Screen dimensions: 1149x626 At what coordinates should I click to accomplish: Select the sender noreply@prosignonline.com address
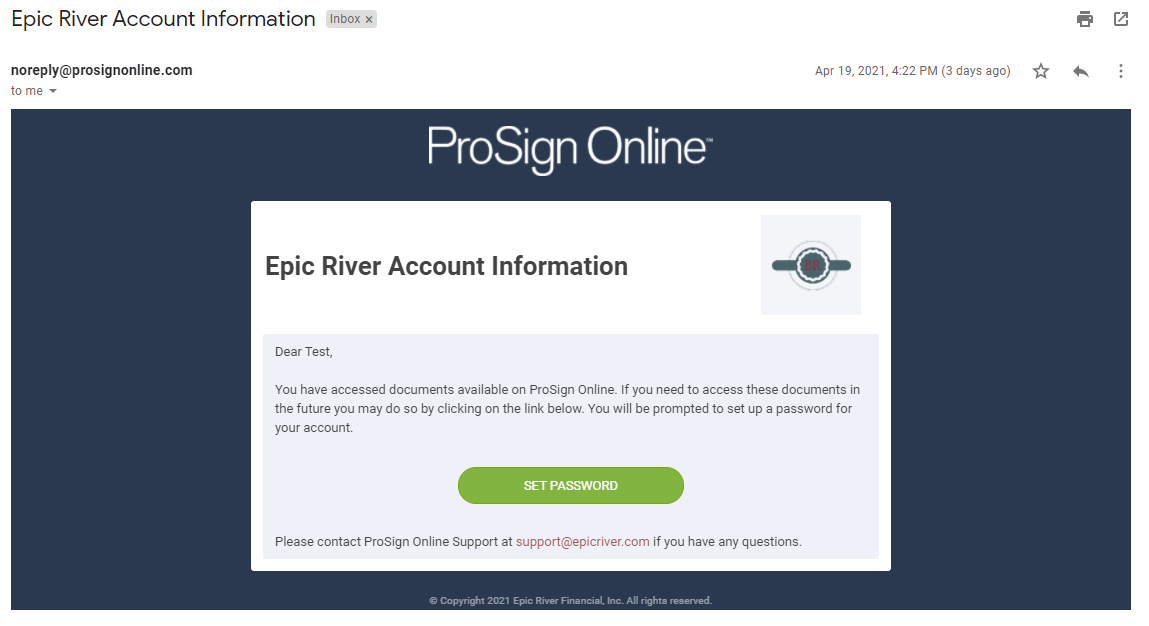point(102,70)
